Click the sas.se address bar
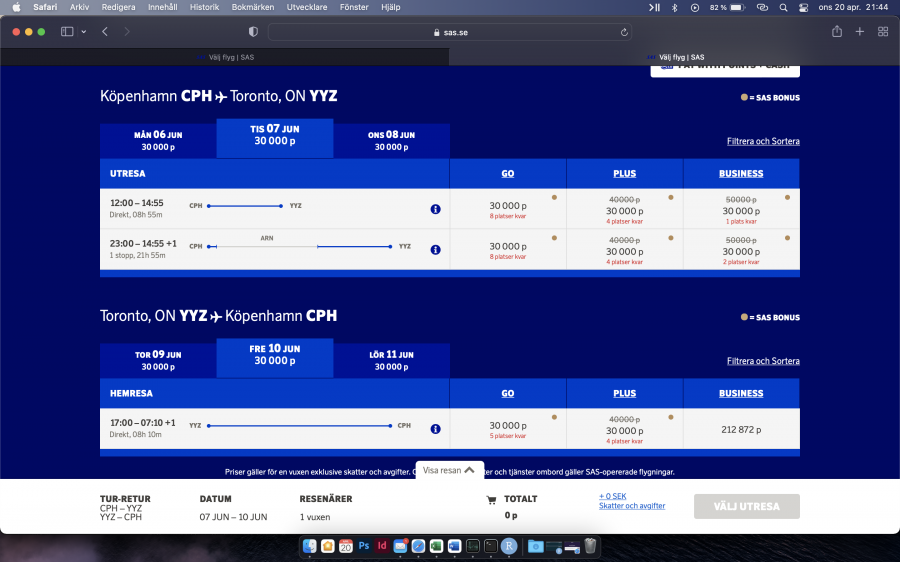This screenshot has width=900, height=562. 450,32
